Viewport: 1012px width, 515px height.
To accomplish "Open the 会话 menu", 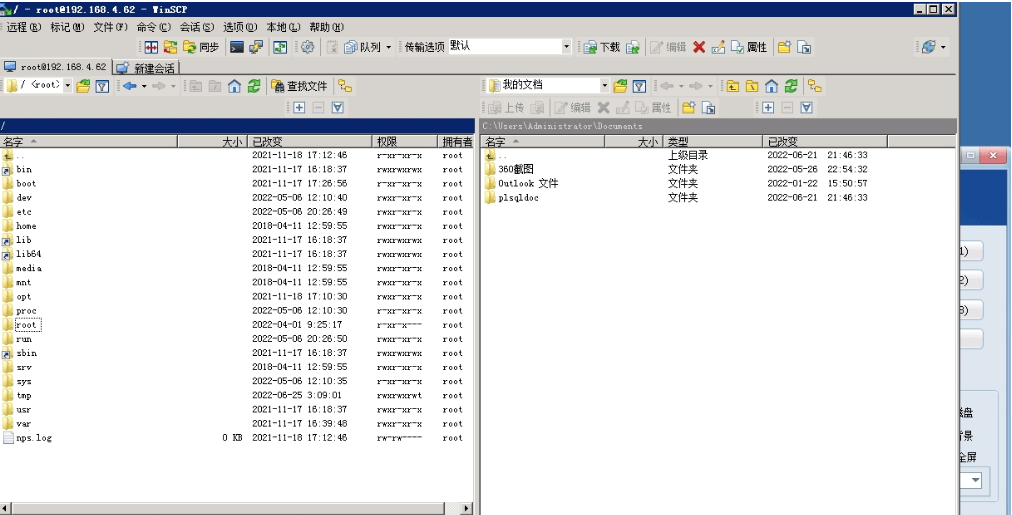I will tap(197, 27).
